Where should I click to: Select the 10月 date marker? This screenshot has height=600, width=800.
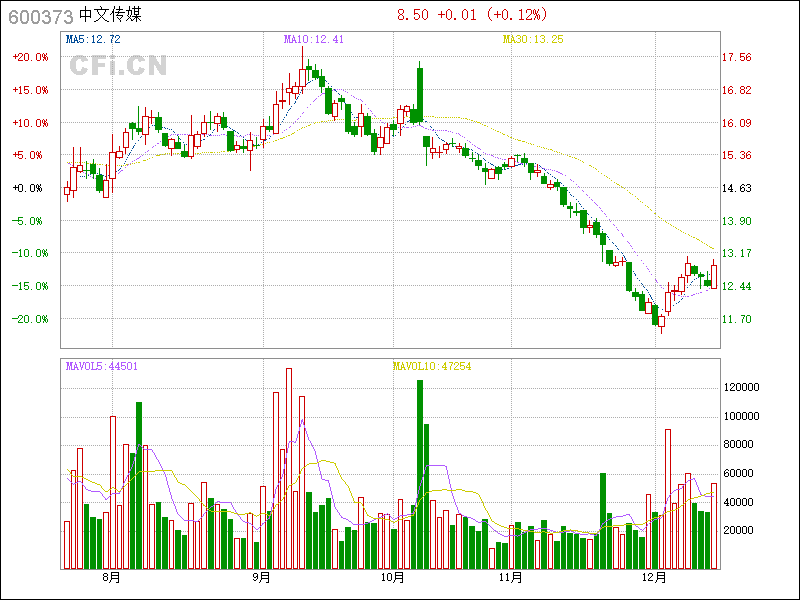point(394,578)
